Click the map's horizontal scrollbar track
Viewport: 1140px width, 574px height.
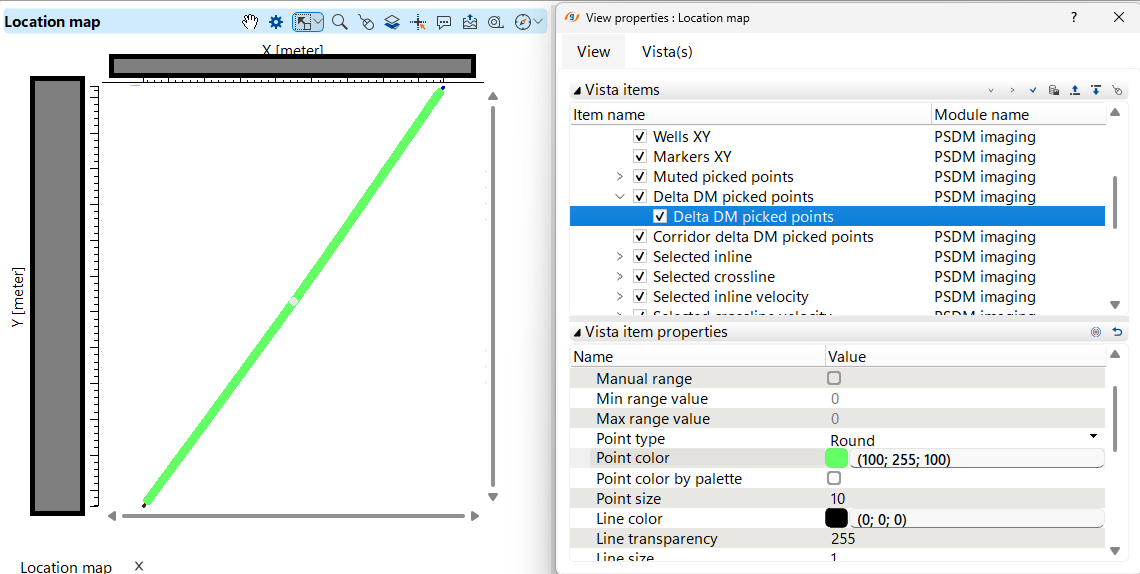click(293, 516)
